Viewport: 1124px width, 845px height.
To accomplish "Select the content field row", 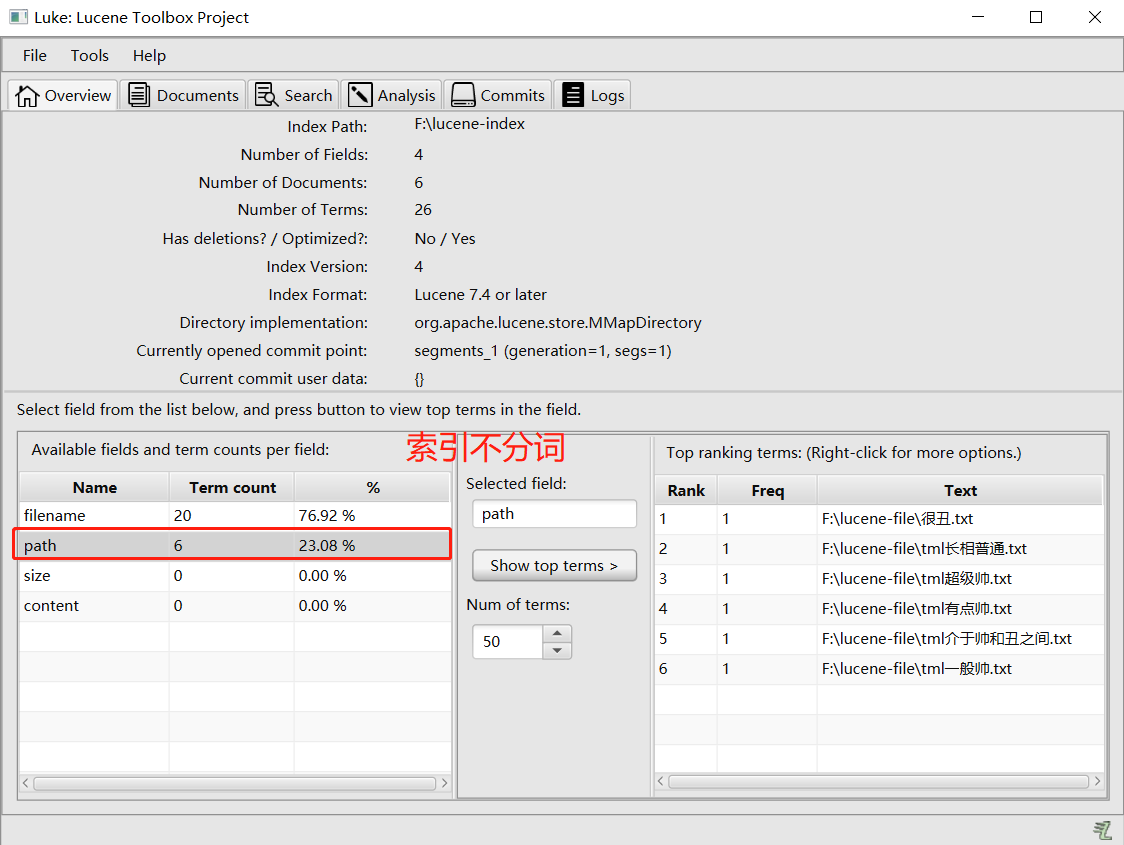I will pyautogui.click(x=235, y=606).
